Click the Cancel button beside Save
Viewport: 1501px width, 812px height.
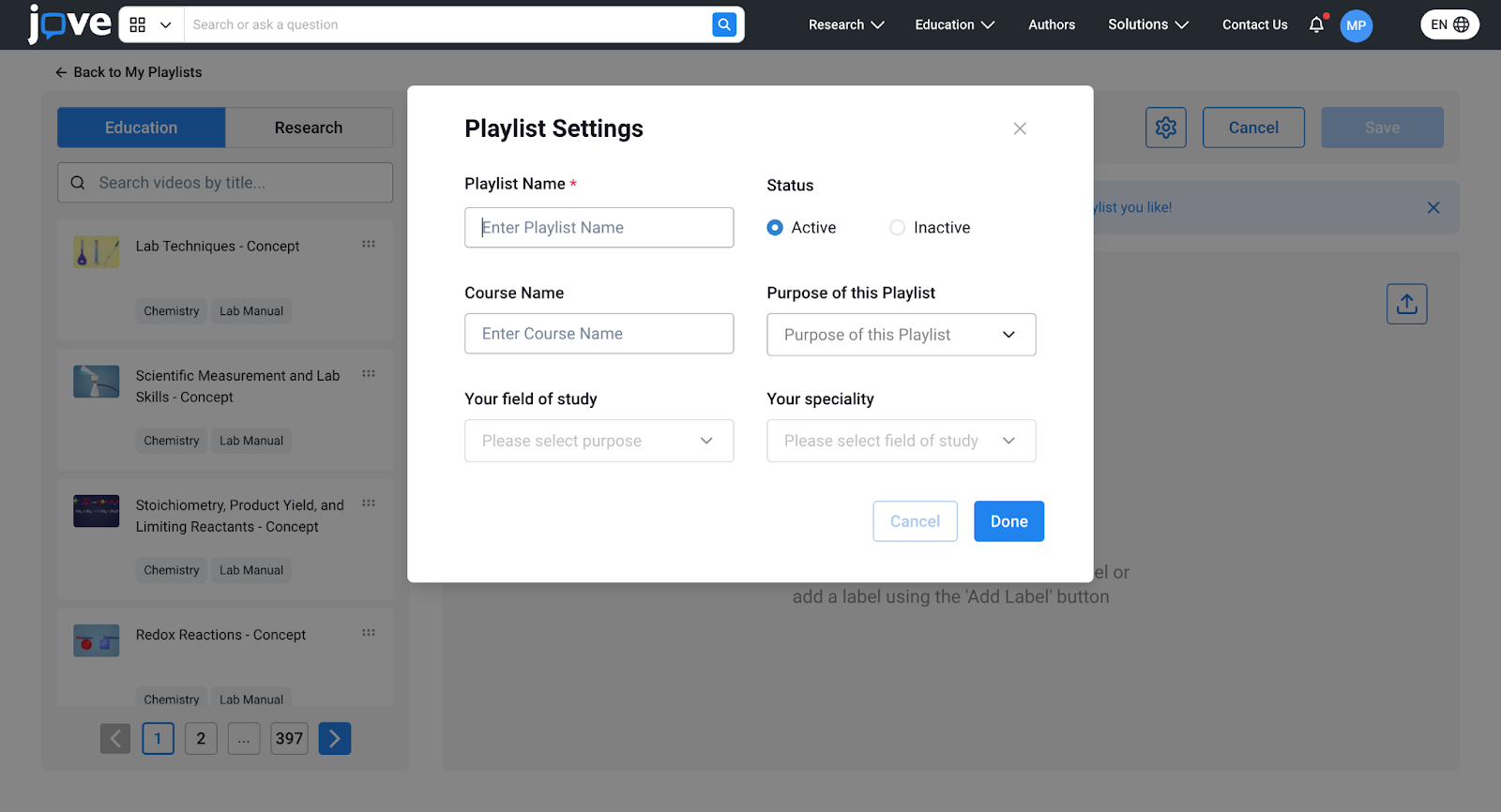coord(1253,128)
